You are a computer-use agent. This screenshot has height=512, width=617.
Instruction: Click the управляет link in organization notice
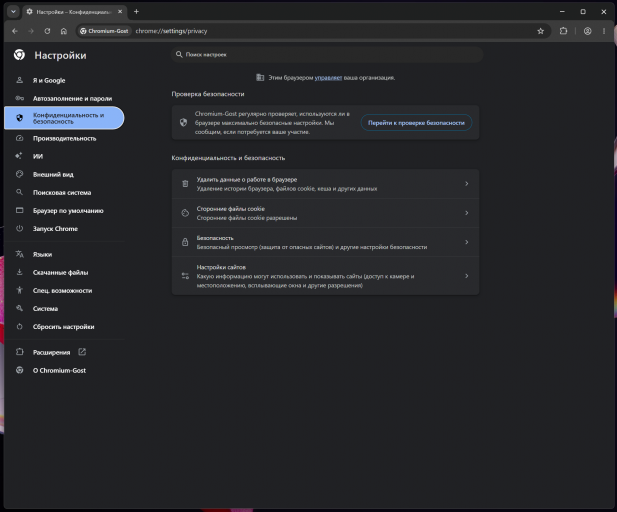point(328,78)
